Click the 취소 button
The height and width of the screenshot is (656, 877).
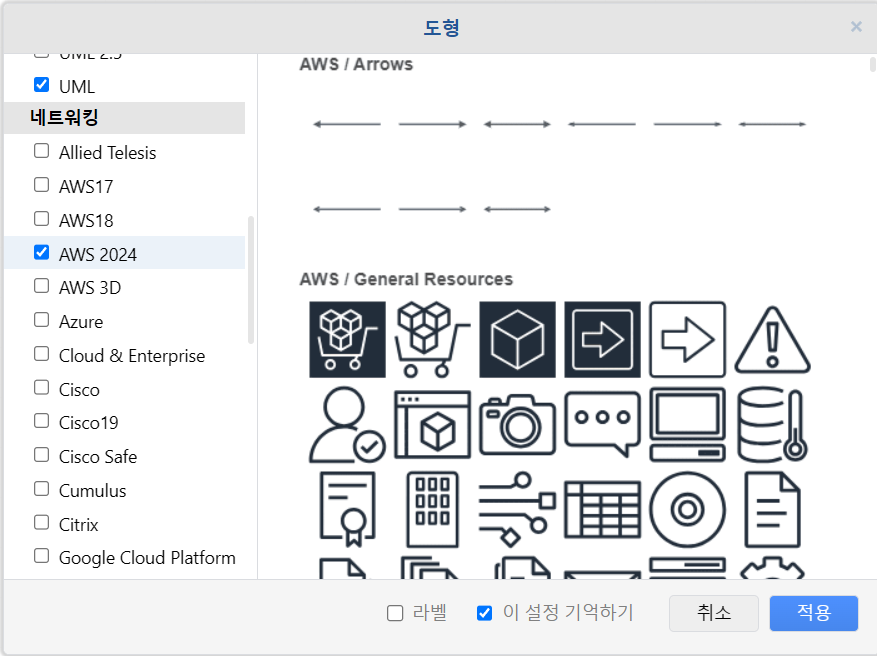pyautogui.click(x=714, y=613)
